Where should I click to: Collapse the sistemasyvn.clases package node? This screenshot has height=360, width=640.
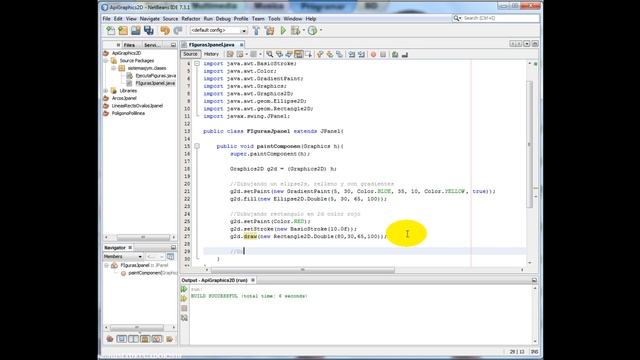[x=114, y=68]
